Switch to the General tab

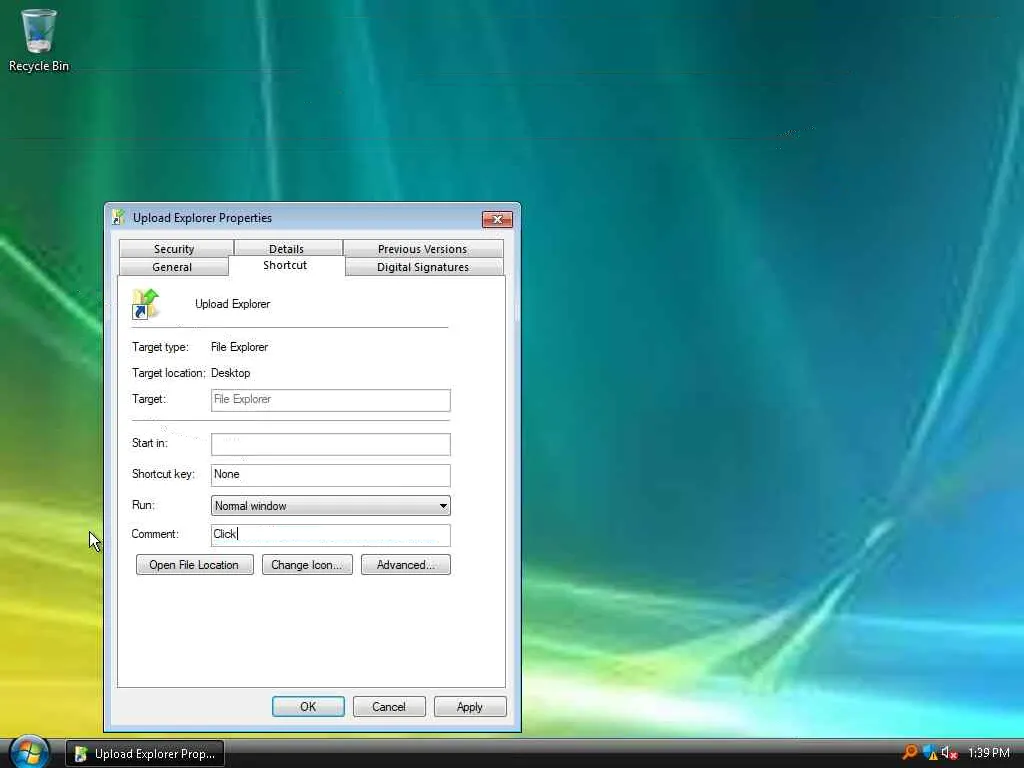click(x=172, y=266)
